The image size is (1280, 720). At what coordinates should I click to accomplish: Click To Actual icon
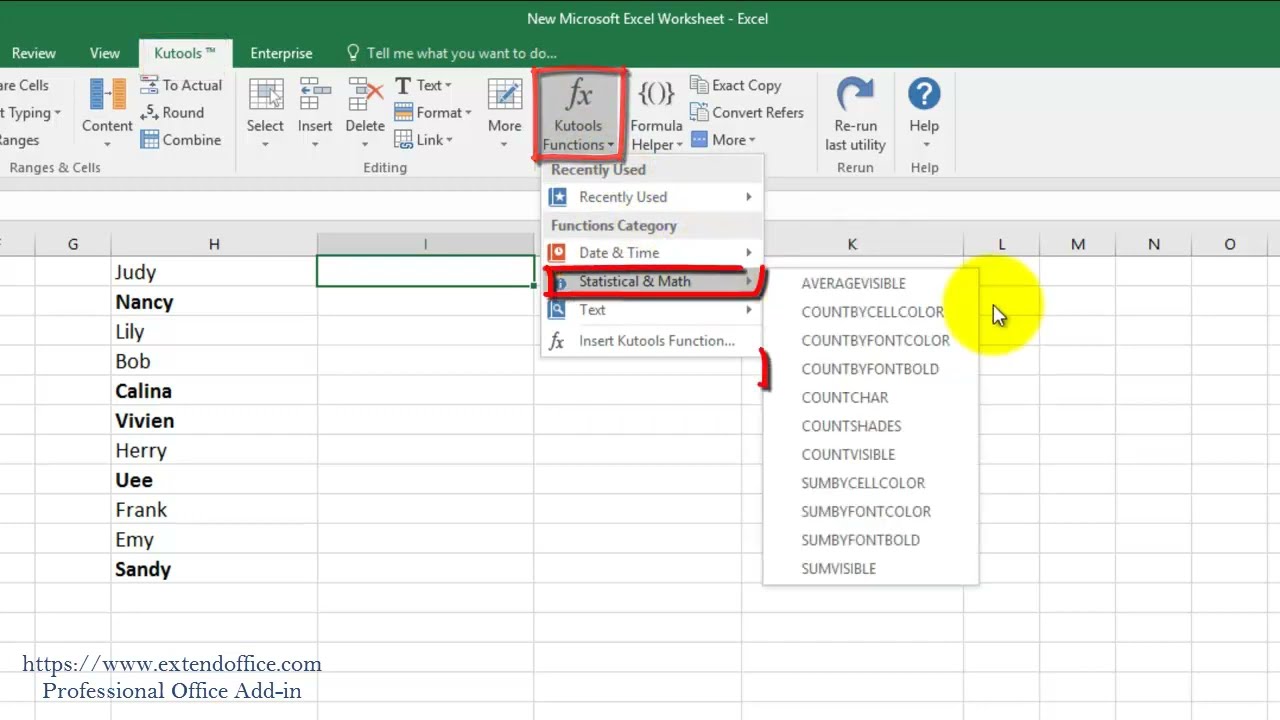(150, 85)
